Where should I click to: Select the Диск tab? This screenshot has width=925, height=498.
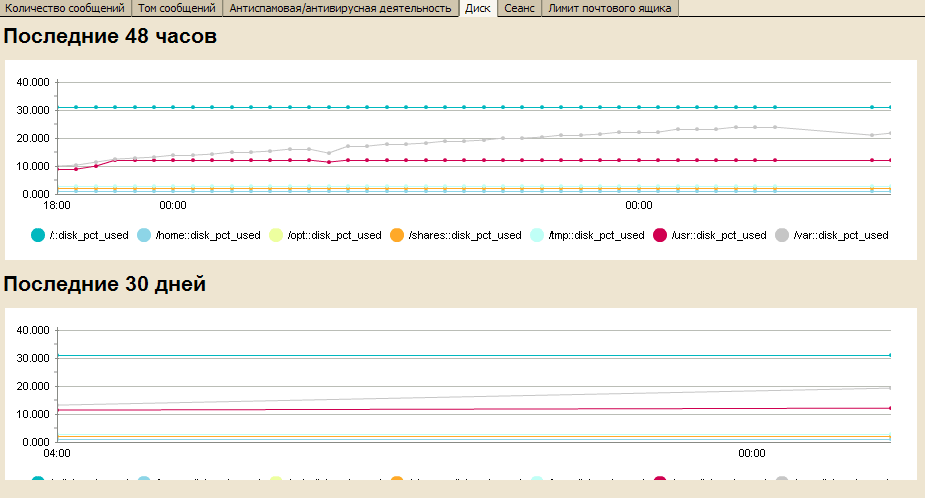click(477, 8)
